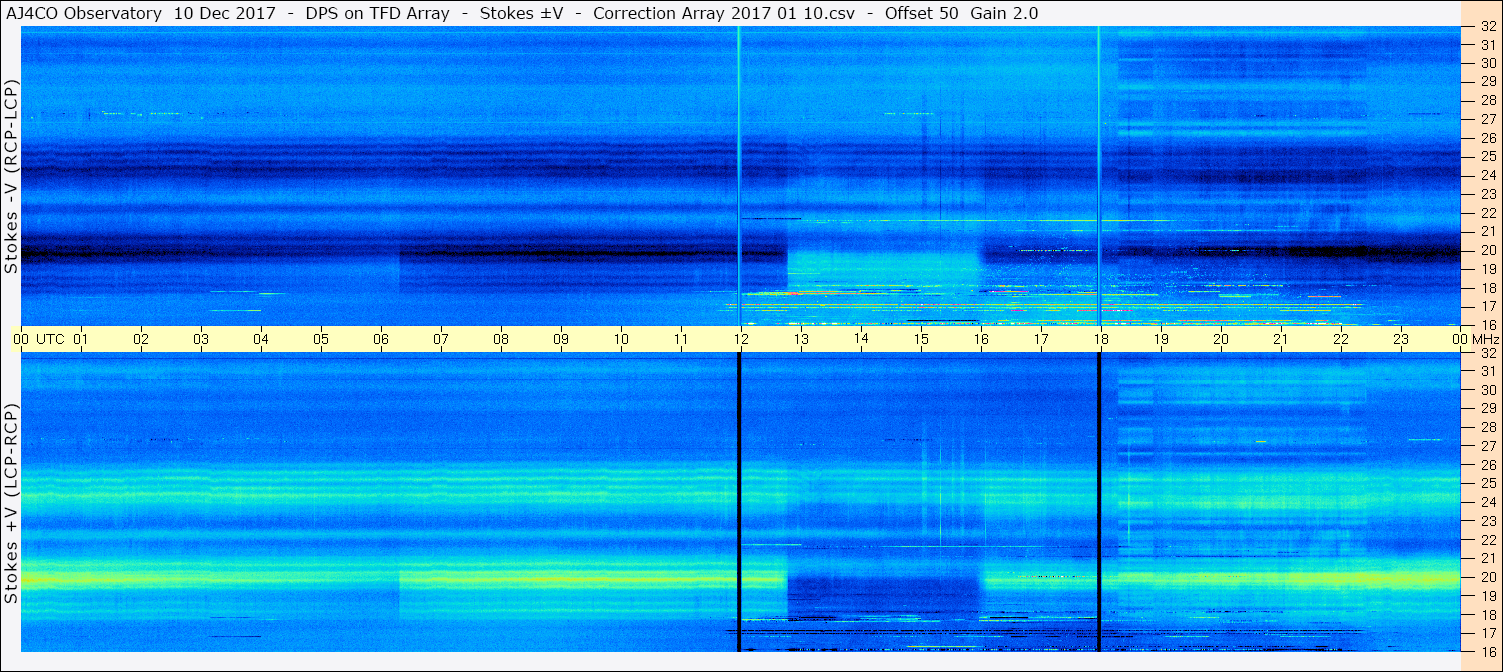Viewport: 1503px width, 672px height.
Task: Click the Offset 50 Gain 2.0 header text
Action: (x=961, y=13)
